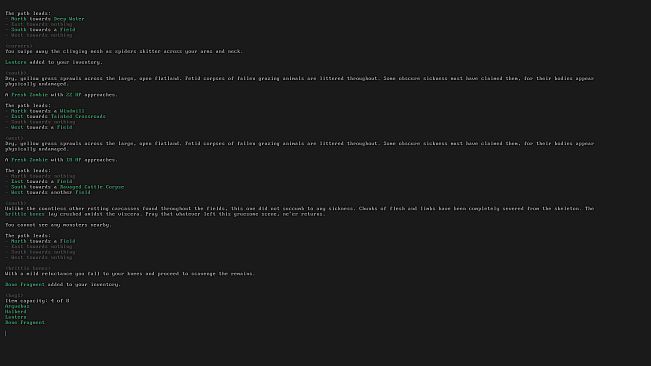Click East direction leading to Tainted Crossroads

(17, 116)
